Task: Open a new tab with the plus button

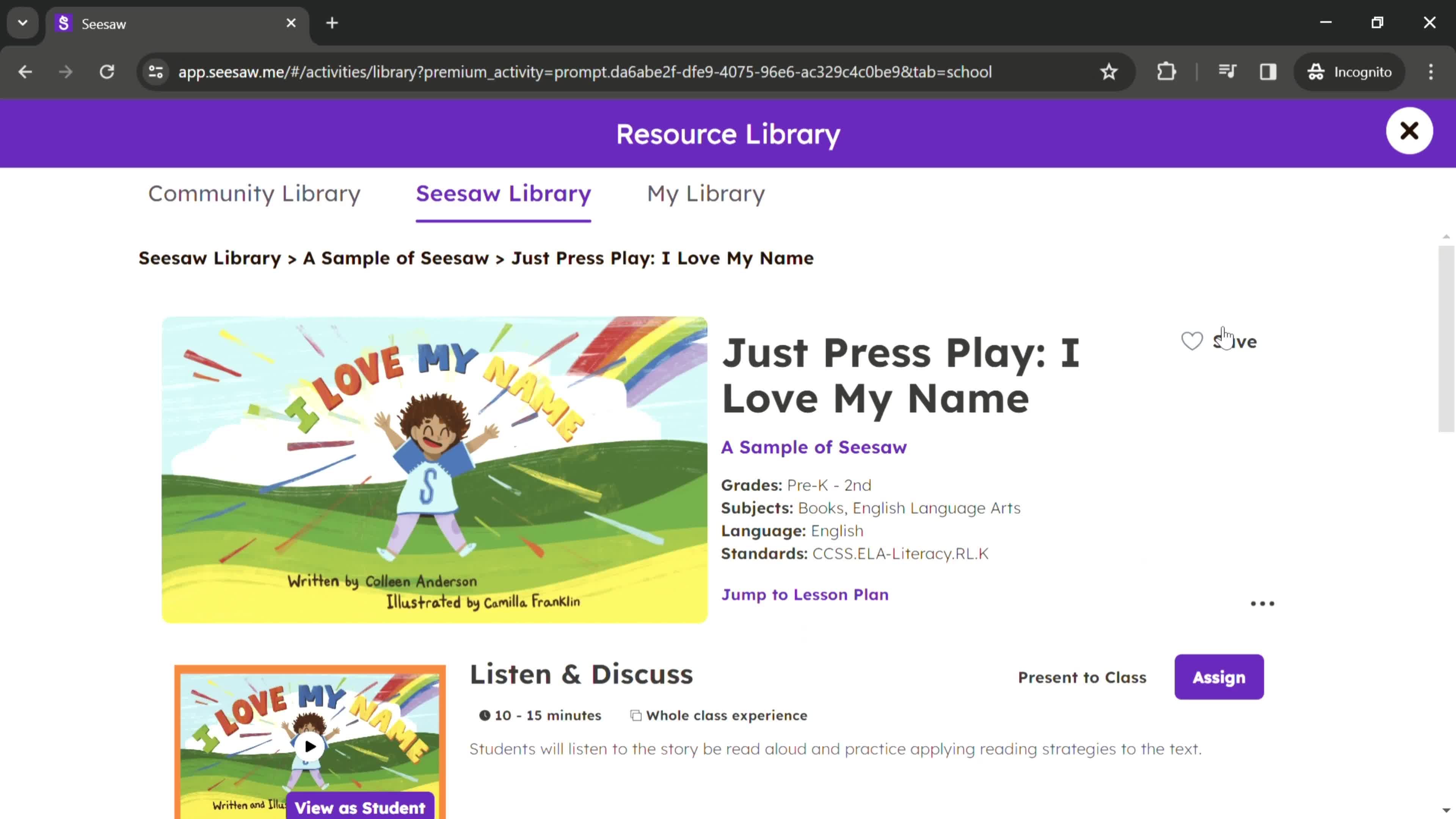Action: (x=333, y=23)
